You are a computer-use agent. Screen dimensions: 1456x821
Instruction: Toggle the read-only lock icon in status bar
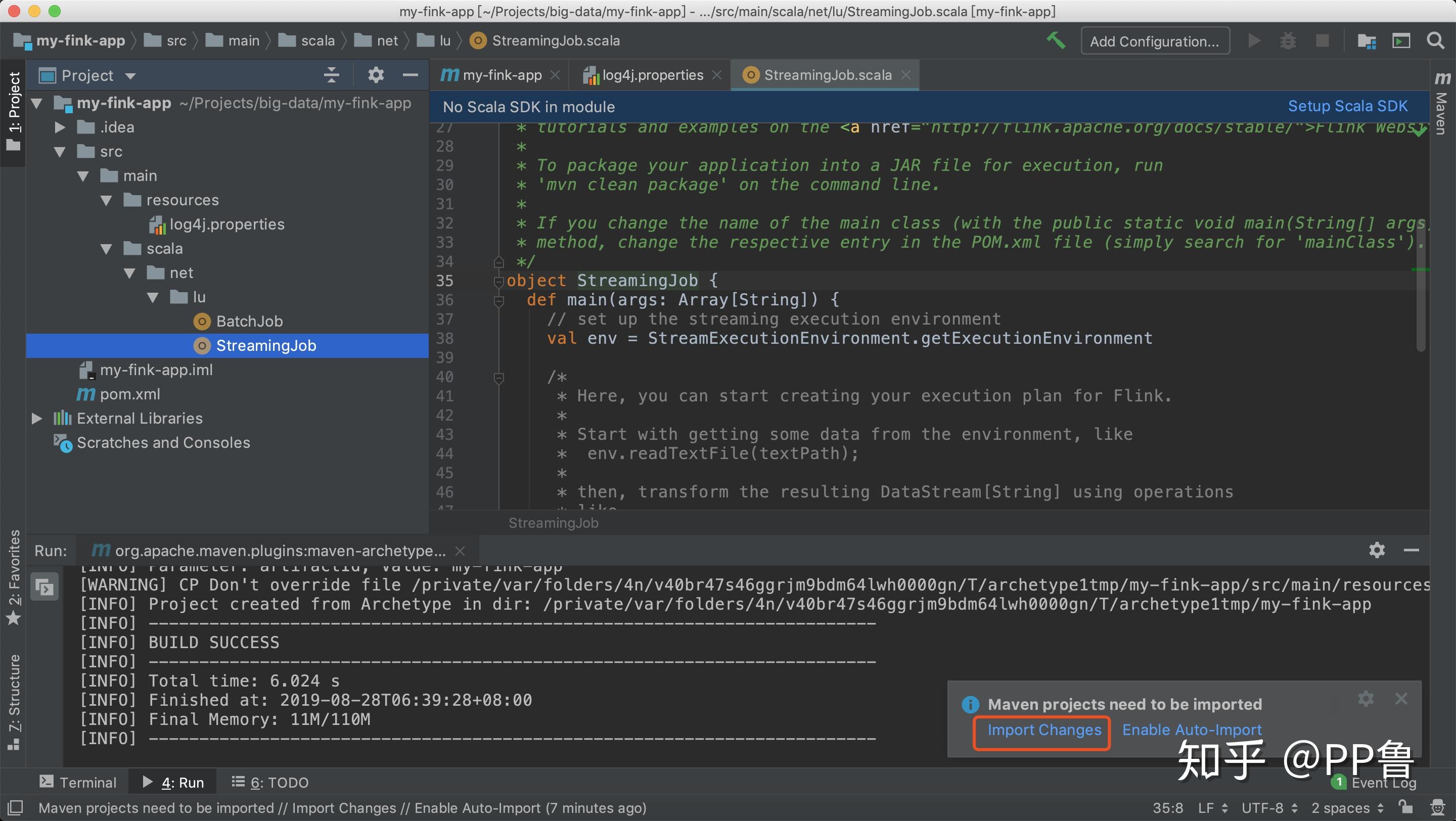[x=1405, y=807]
